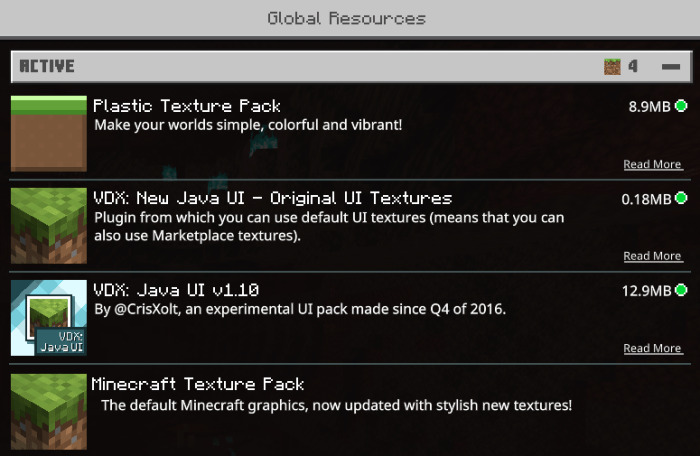The height and width of the screenshot is (456, 700).
Task: Open VDX: Java UI v1.10 thumbnail
Action: [49, 318]
